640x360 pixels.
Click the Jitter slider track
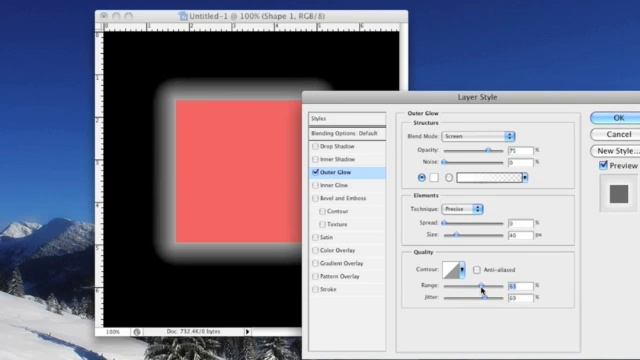click(x=473, y=298)
